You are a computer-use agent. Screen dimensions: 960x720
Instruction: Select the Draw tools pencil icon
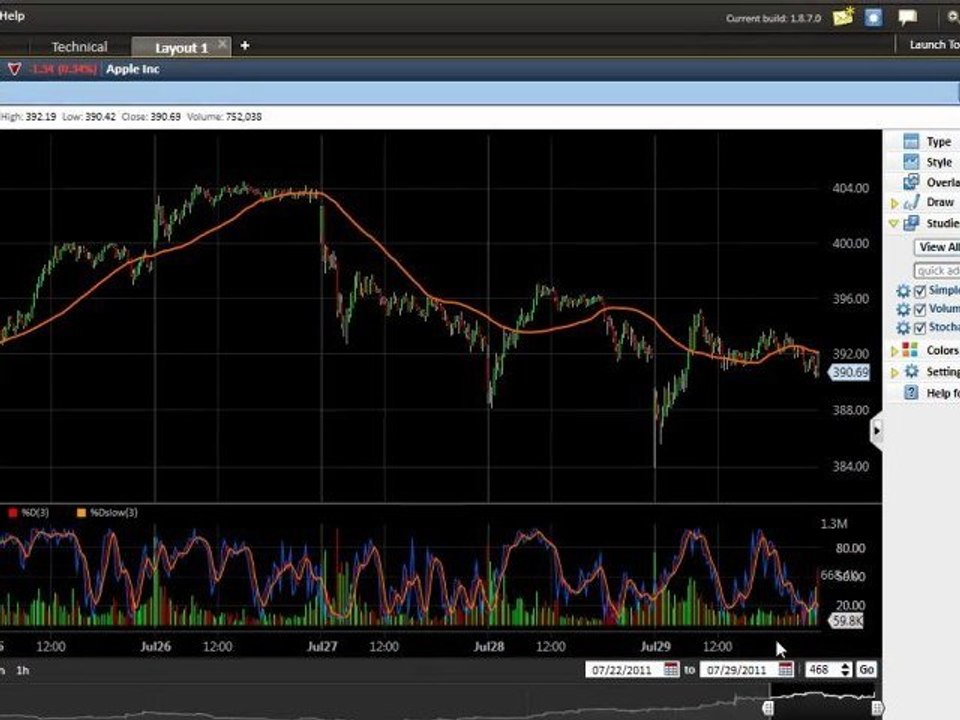point(912,202)
